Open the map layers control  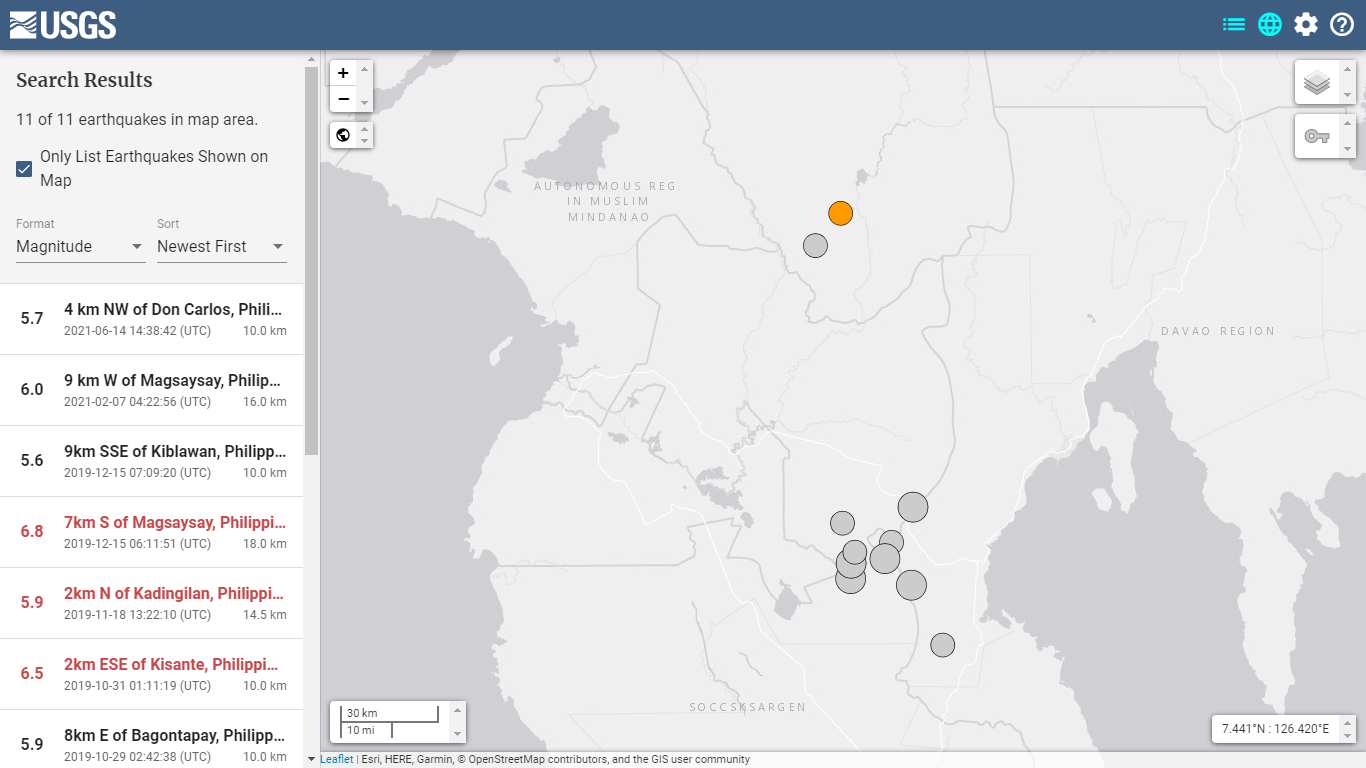tap(1317, 82)
